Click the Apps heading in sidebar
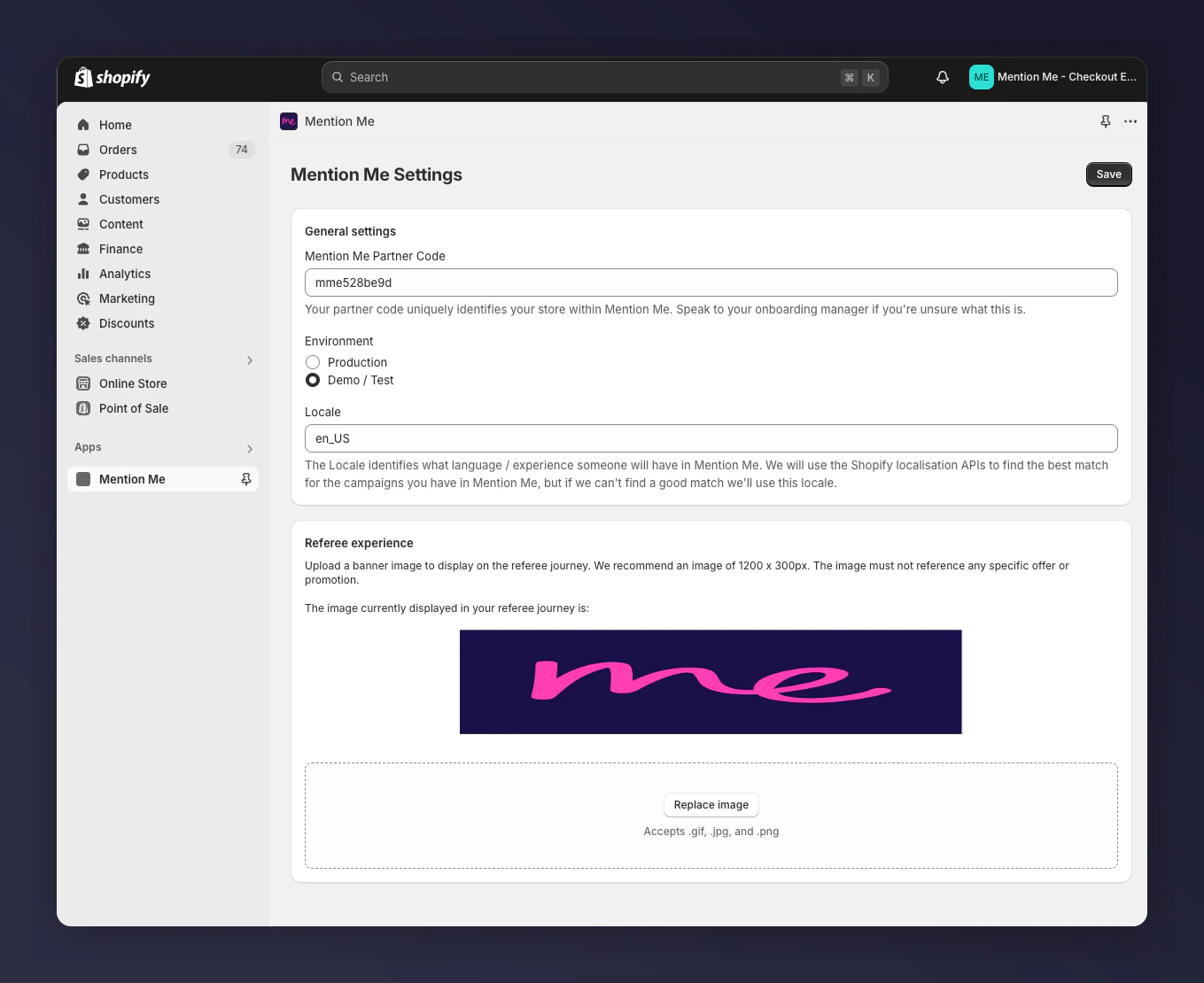The height and width of the screenshot is (983, 1204). 88,447
